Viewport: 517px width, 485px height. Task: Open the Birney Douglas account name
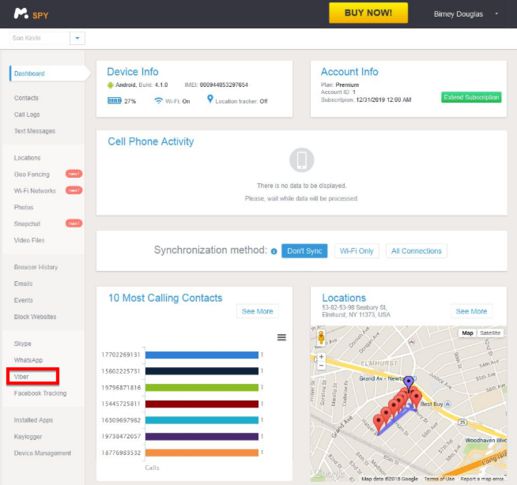point(458,14)
